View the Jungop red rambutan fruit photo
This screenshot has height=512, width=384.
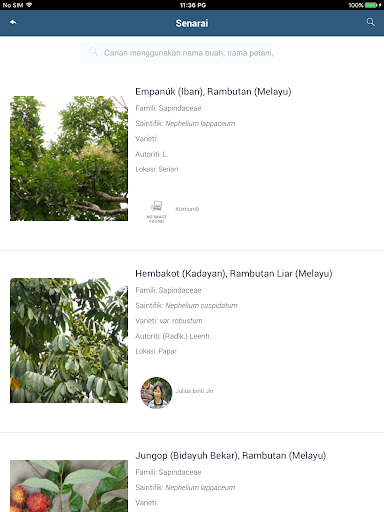pos(69,486)
